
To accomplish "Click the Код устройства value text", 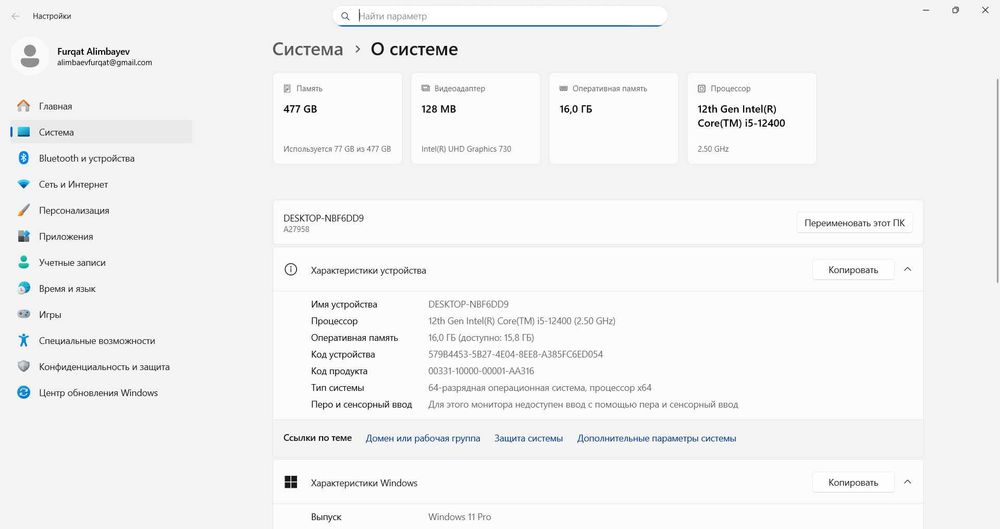I will (x=515, y=354).
